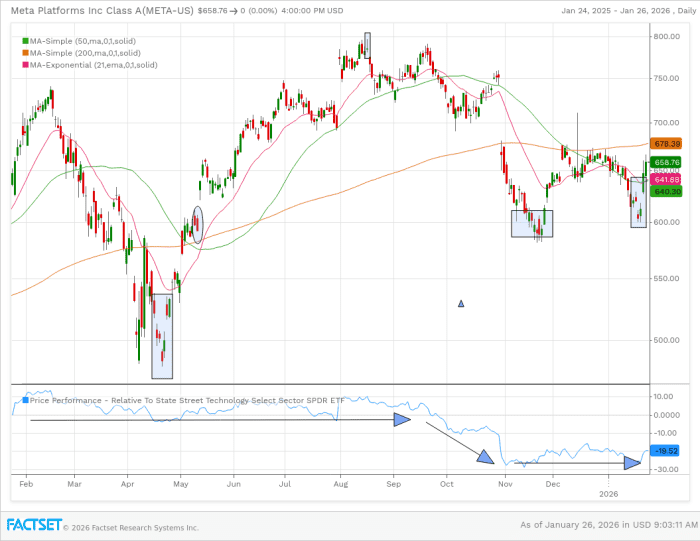The height and width of the screenshot is (541, 700).
Task: Select the MA-Exponential (21,ema,0,1,solid) legend label
Action: pyautogui.click(x=94, y=65)
